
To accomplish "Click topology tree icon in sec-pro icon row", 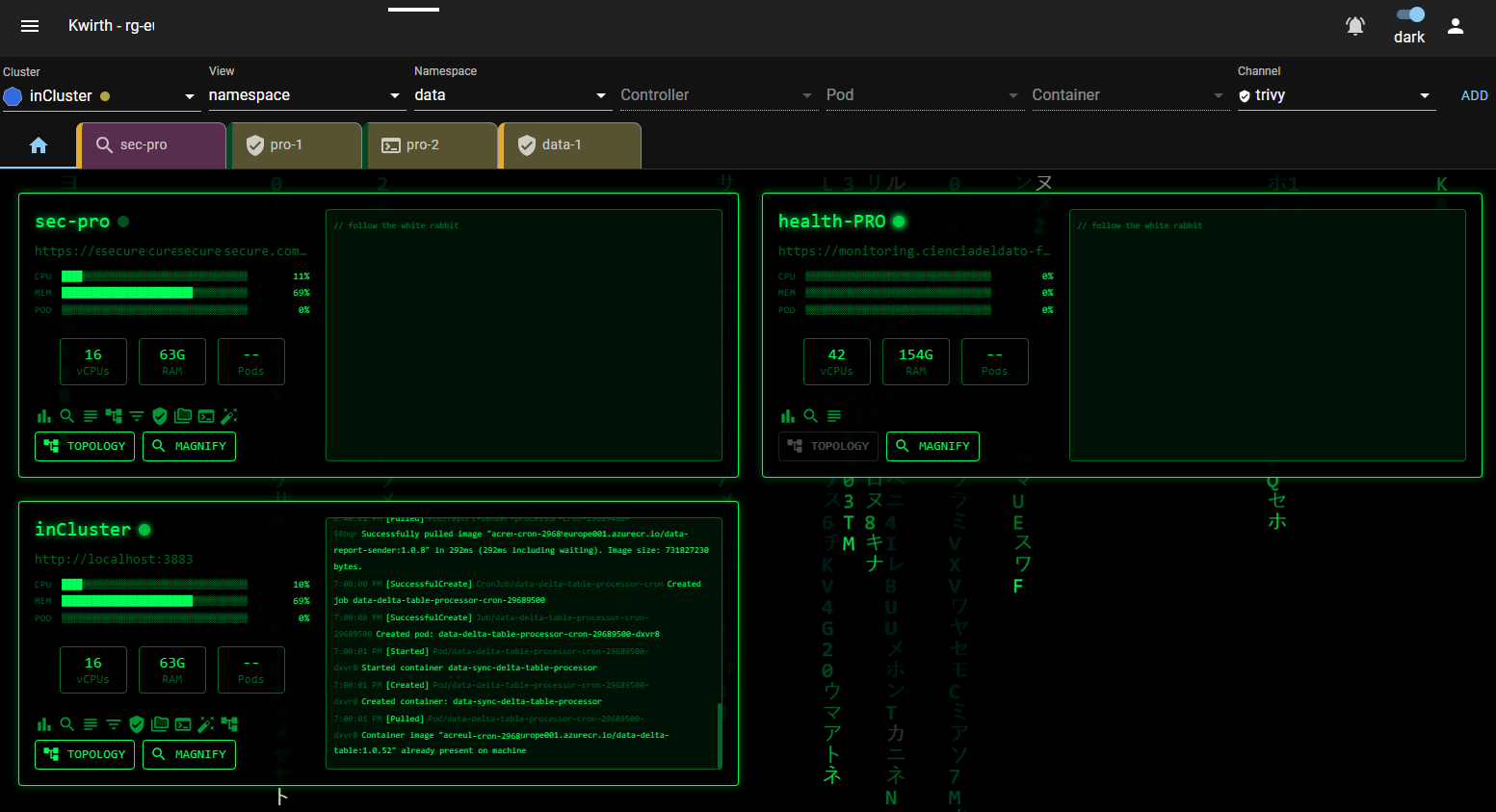I will 114,416.
